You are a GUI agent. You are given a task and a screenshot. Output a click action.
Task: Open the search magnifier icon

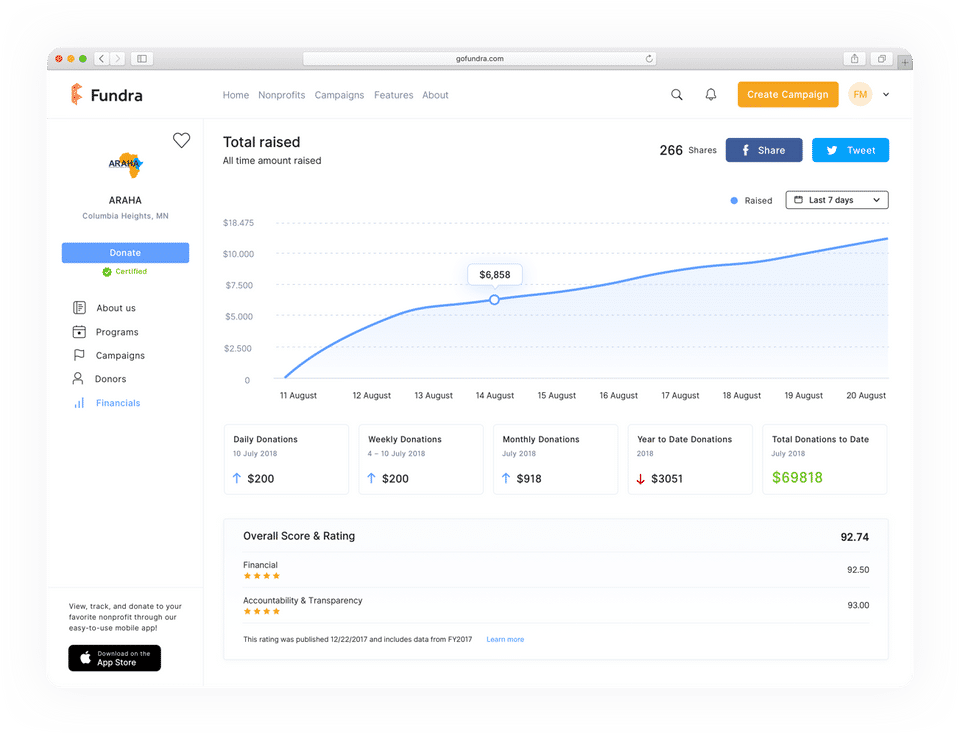[x=677, y=94]
